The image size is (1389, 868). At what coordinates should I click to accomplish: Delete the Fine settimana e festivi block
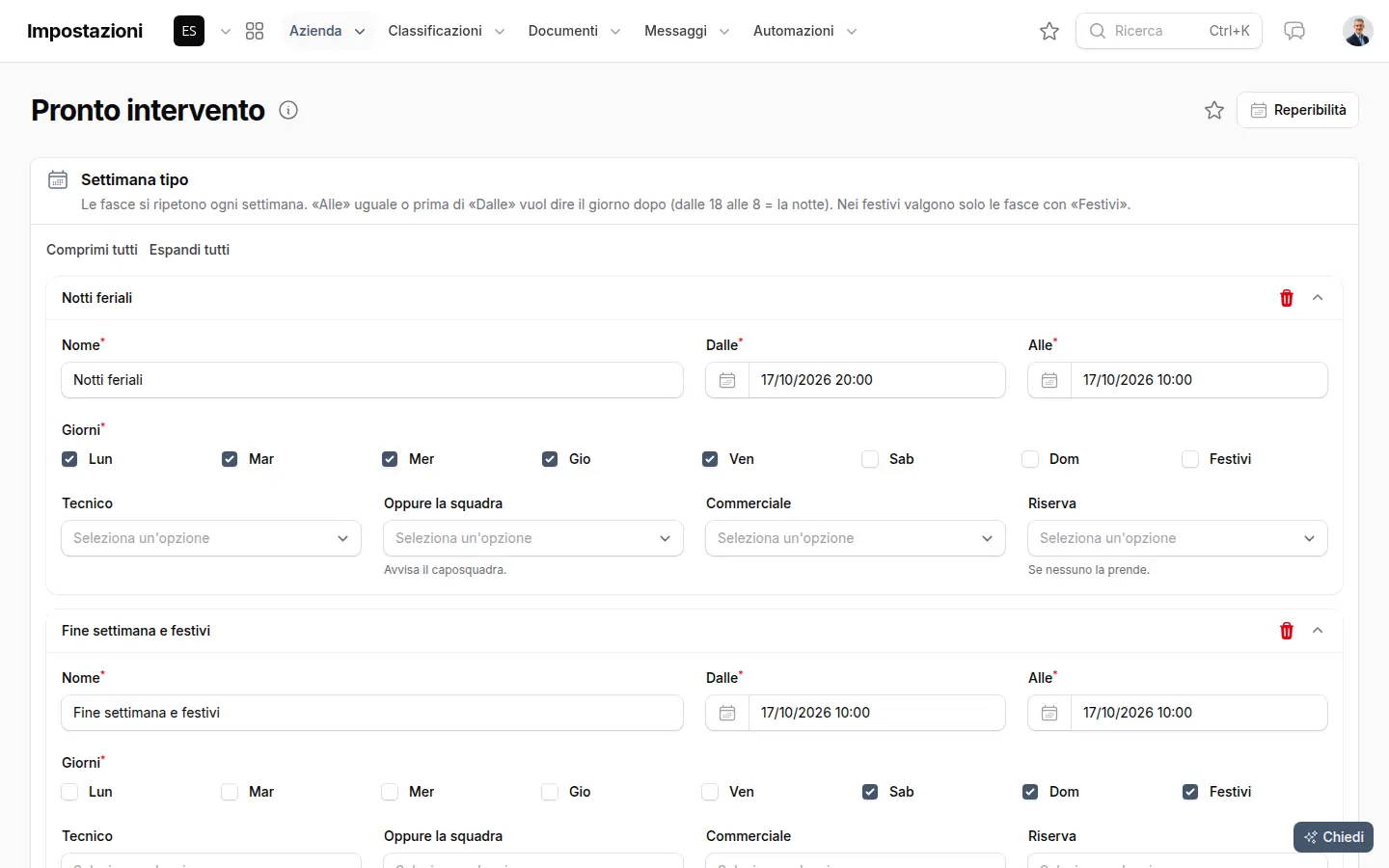tap(1287, 631)
